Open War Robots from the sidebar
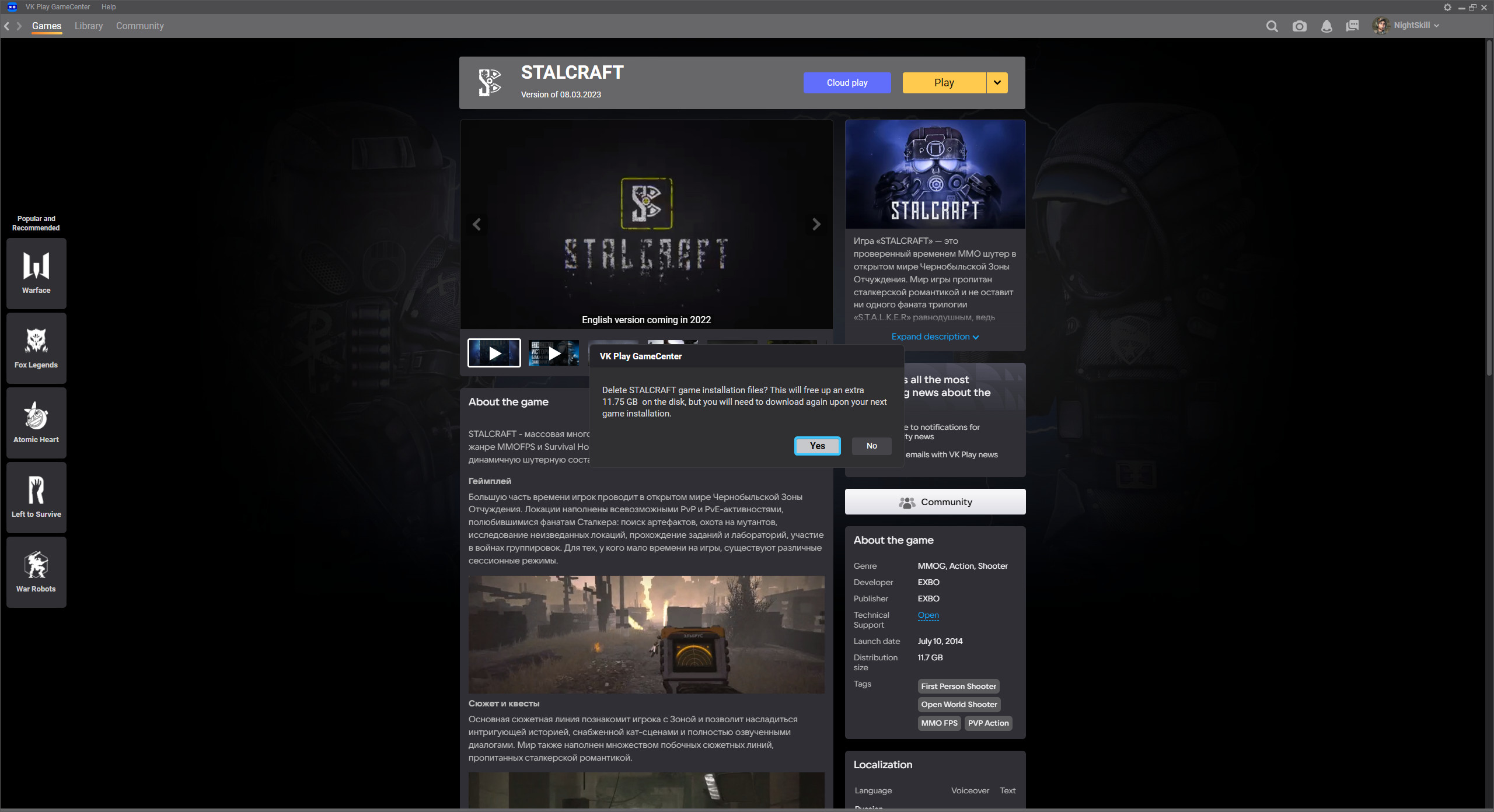This screenshot has width=1494, height=812. click(x=36, y=572)
